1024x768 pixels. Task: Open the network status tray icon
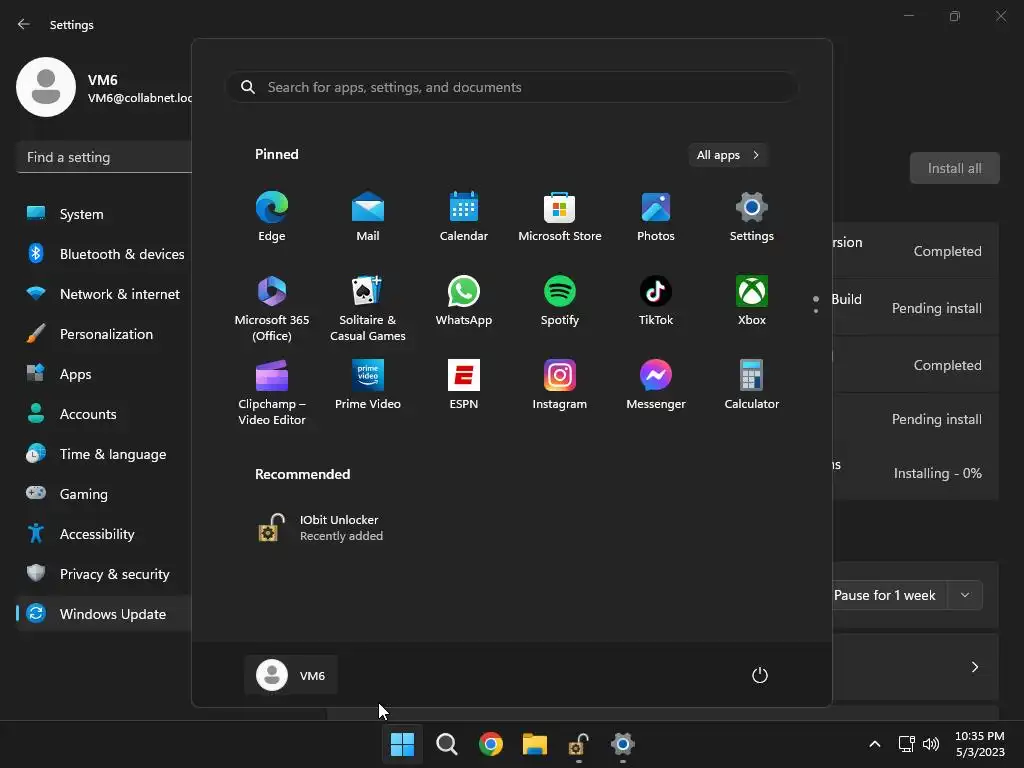(906, 744)
